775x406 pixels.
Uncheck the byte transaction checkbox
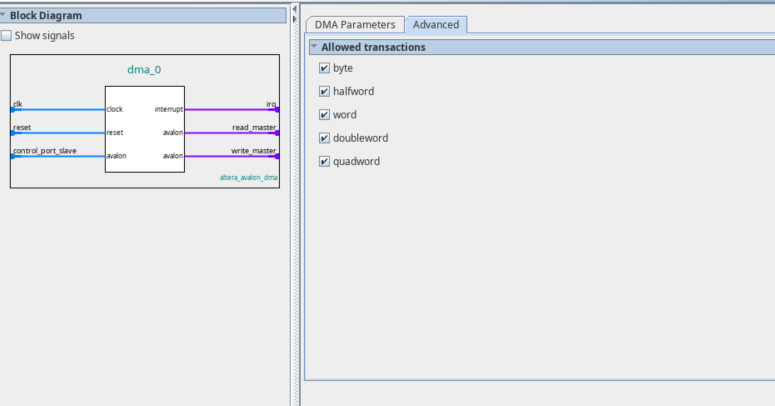point(324,68)
